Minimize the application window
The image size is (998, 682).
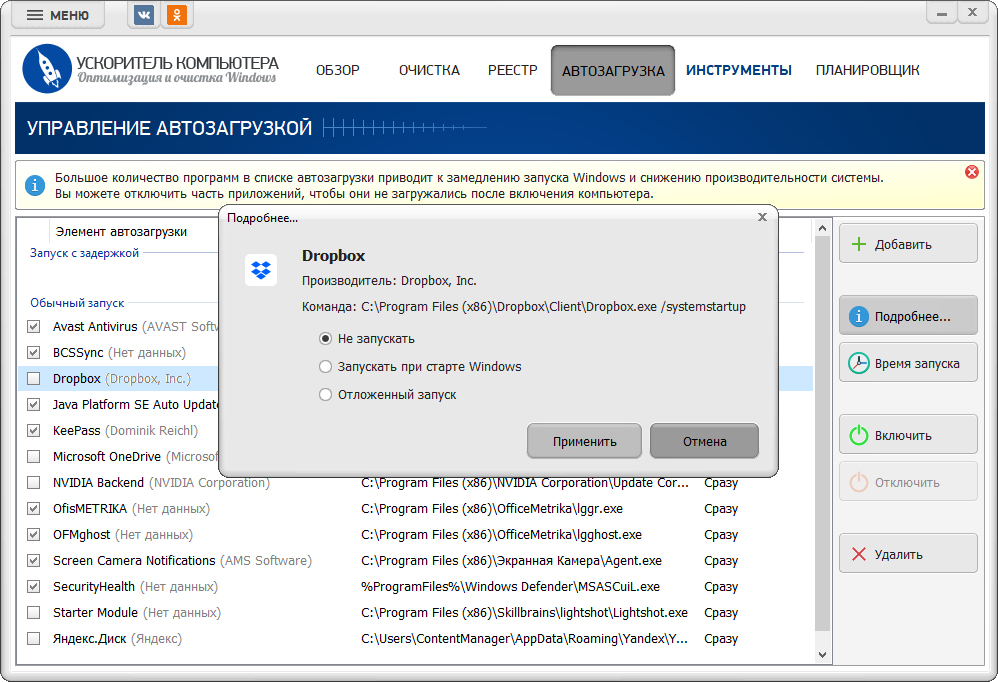tap(942, 13)
